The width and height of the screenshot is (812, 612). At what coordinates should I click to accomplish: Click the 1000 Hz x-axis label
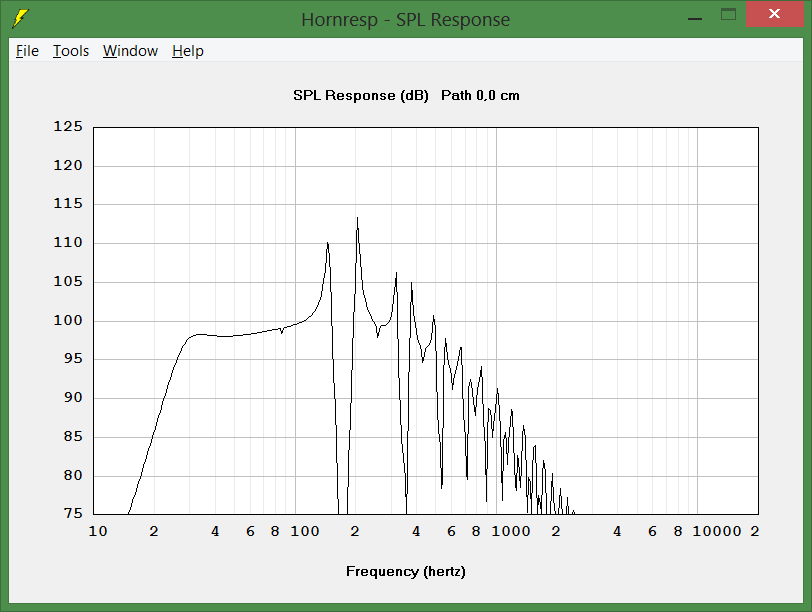coord(511,531)
